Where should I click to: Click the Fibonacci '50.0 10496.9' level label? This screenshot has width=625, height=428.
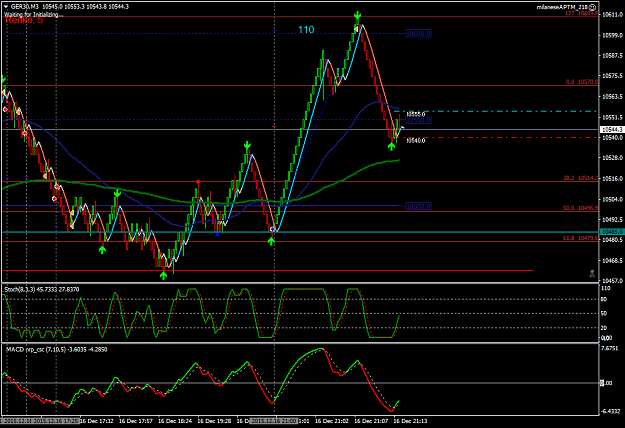tap(581, 208)
